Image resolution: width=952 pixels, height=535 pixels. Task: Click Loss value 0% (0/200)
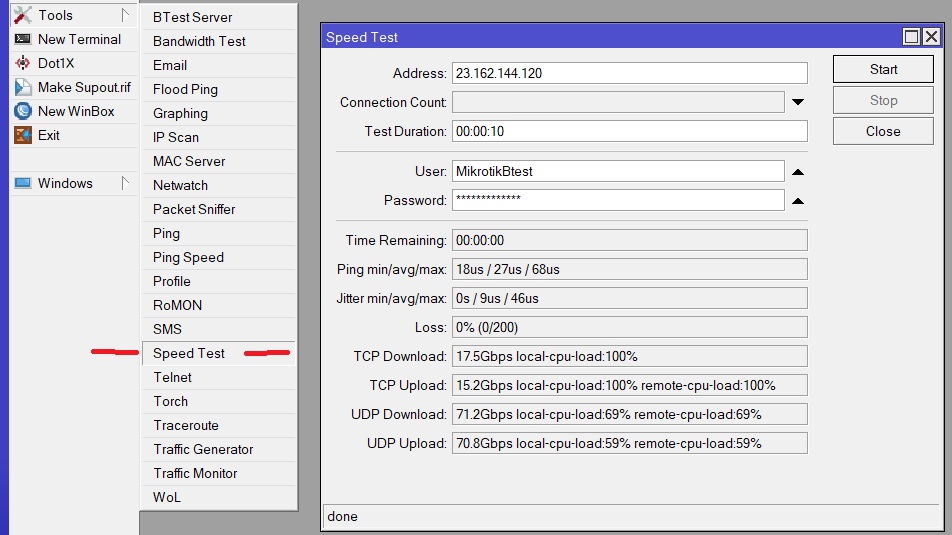click(x=630, y=327)
